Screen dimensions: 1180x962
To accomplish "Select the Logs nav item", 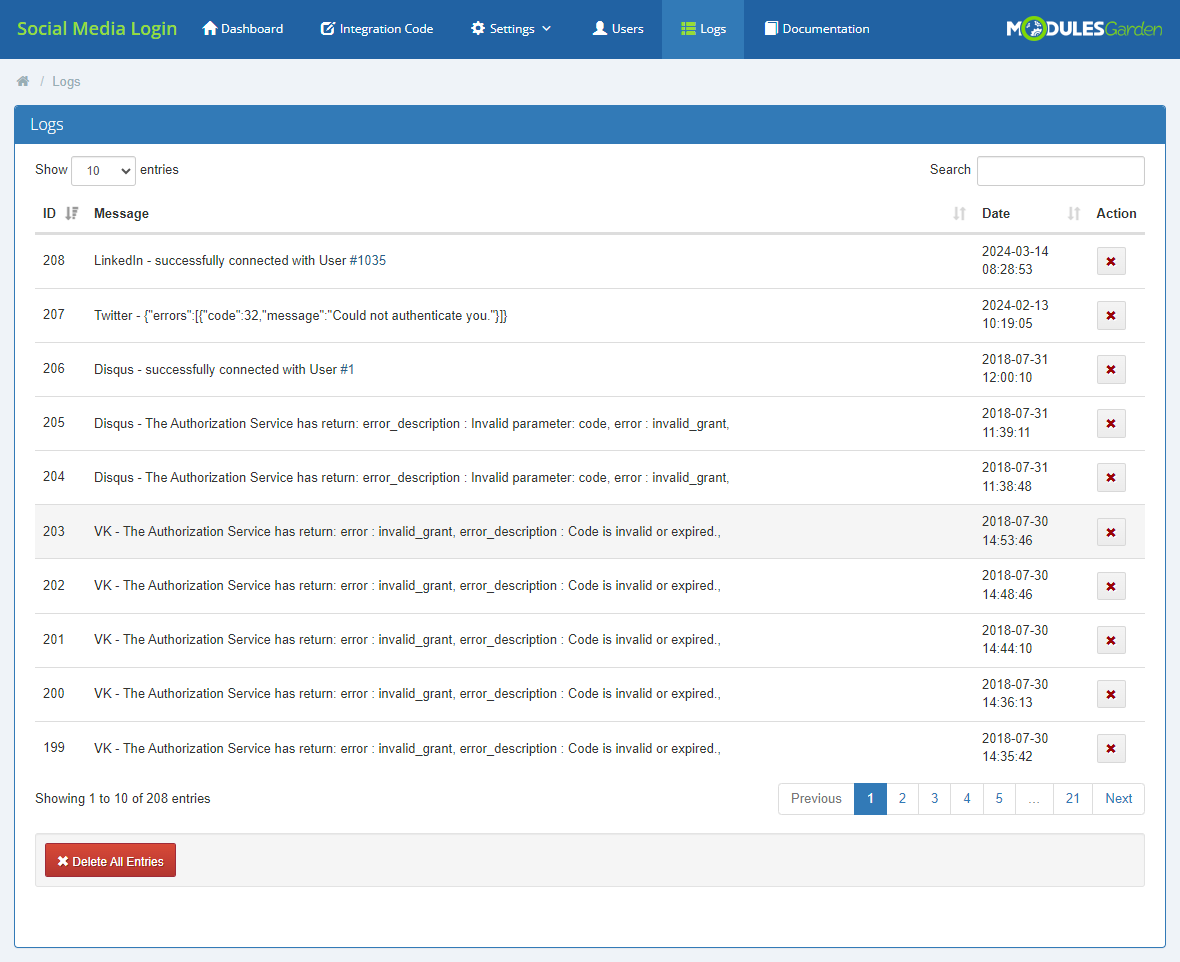I will point(703,29).
